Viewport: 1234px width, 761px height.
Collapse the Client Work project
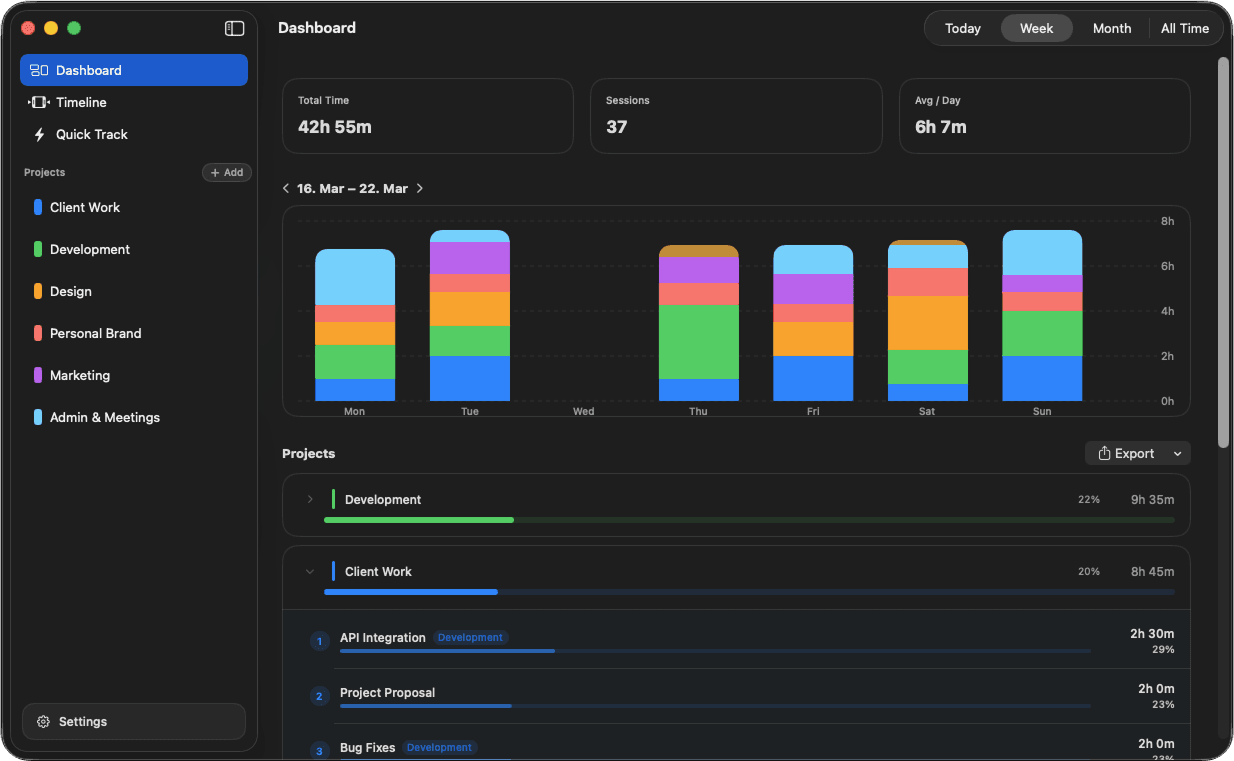pos(310,571)
